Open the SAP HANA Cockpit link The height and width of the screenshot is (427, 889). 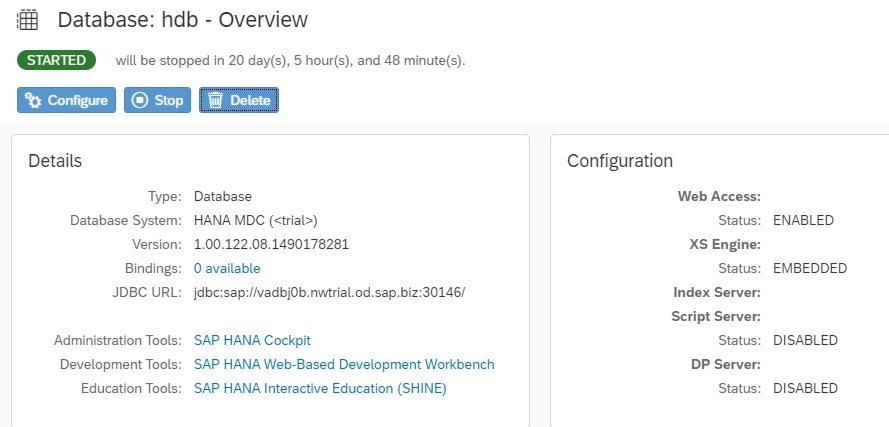pyautogui.click(x=252, y=340)
